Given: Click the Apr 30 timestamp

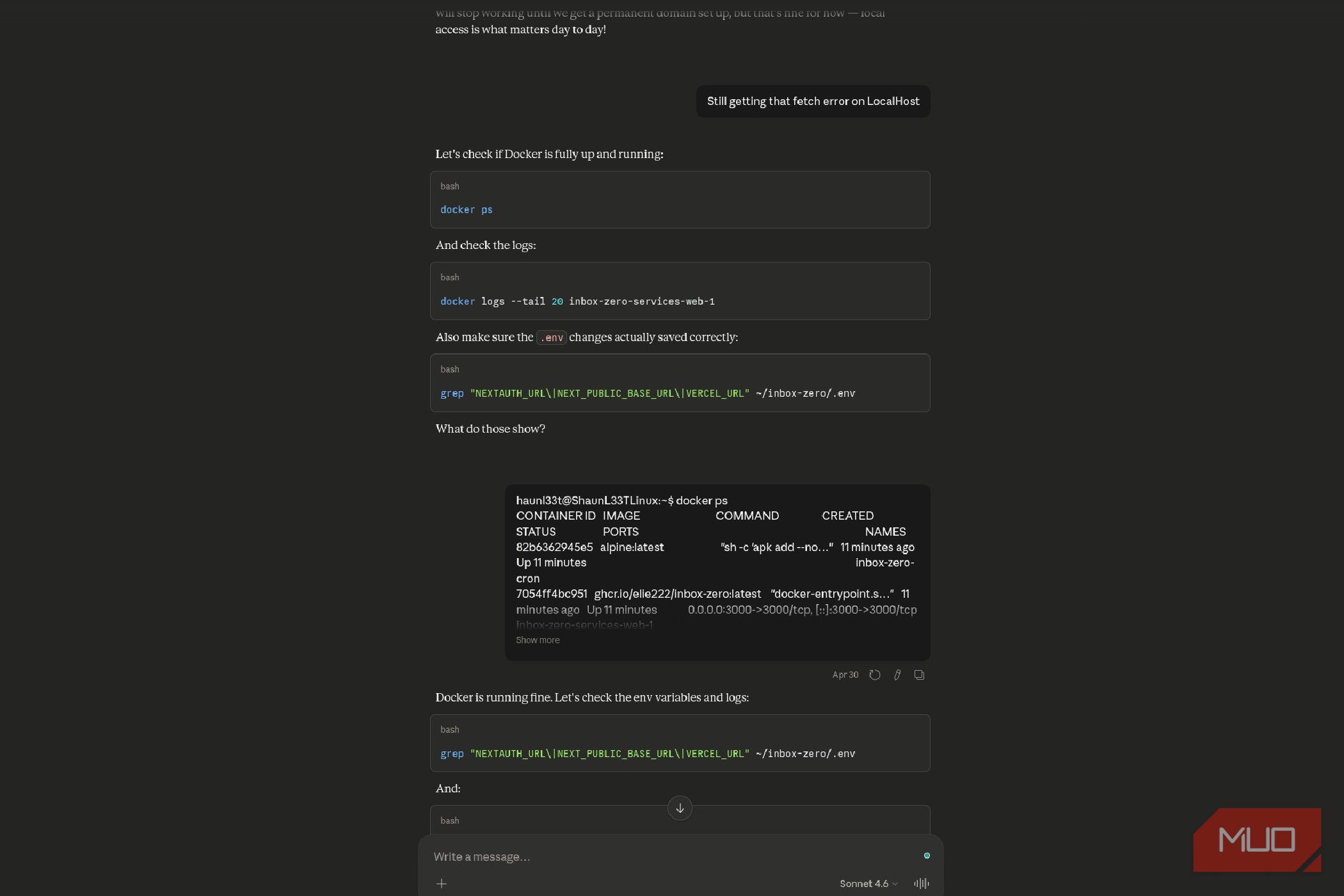Looking at the screenshot, I should (x=845, y=675).
